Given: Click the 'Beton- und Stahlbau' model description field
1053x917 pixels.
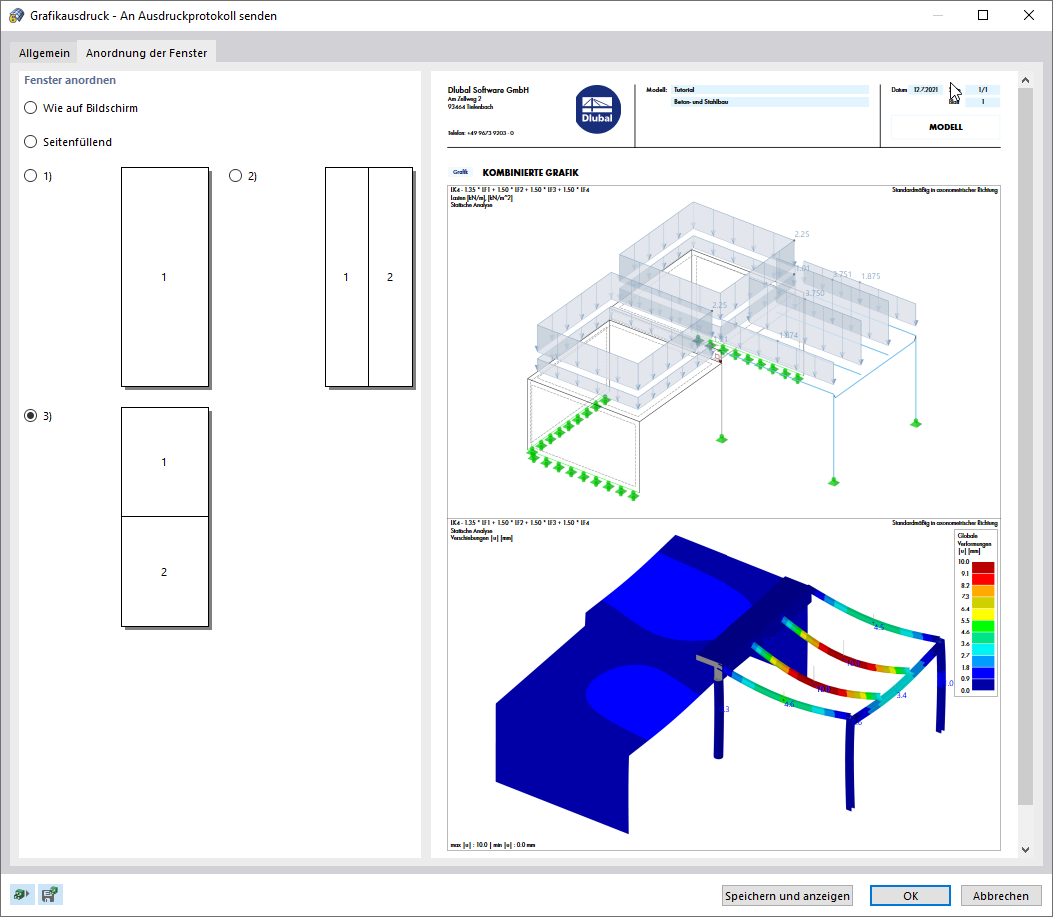Looking at the screenshot, I should [770, 102].
